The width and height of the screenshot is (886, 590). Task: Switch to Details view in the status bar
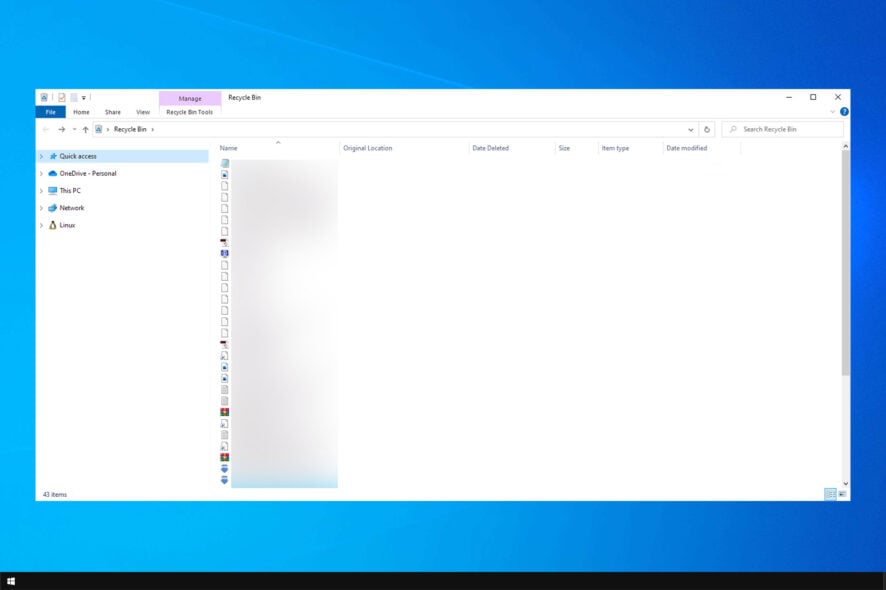tap(828, 493)
